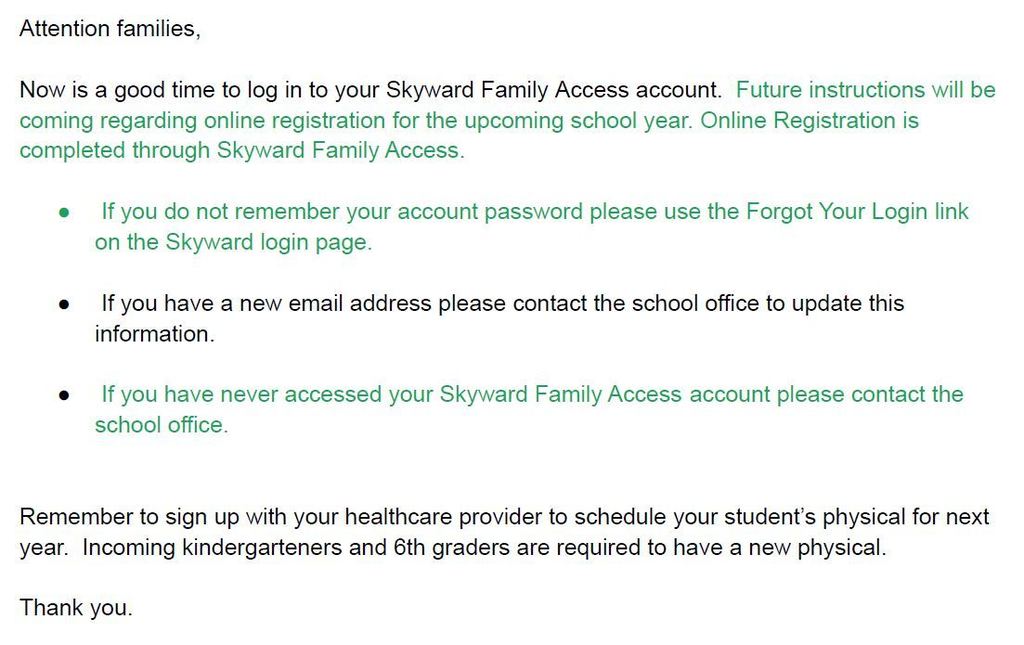Click 'on the Skyward login page.' text
Screen dimensions: 1024x645
coord(233,243)
